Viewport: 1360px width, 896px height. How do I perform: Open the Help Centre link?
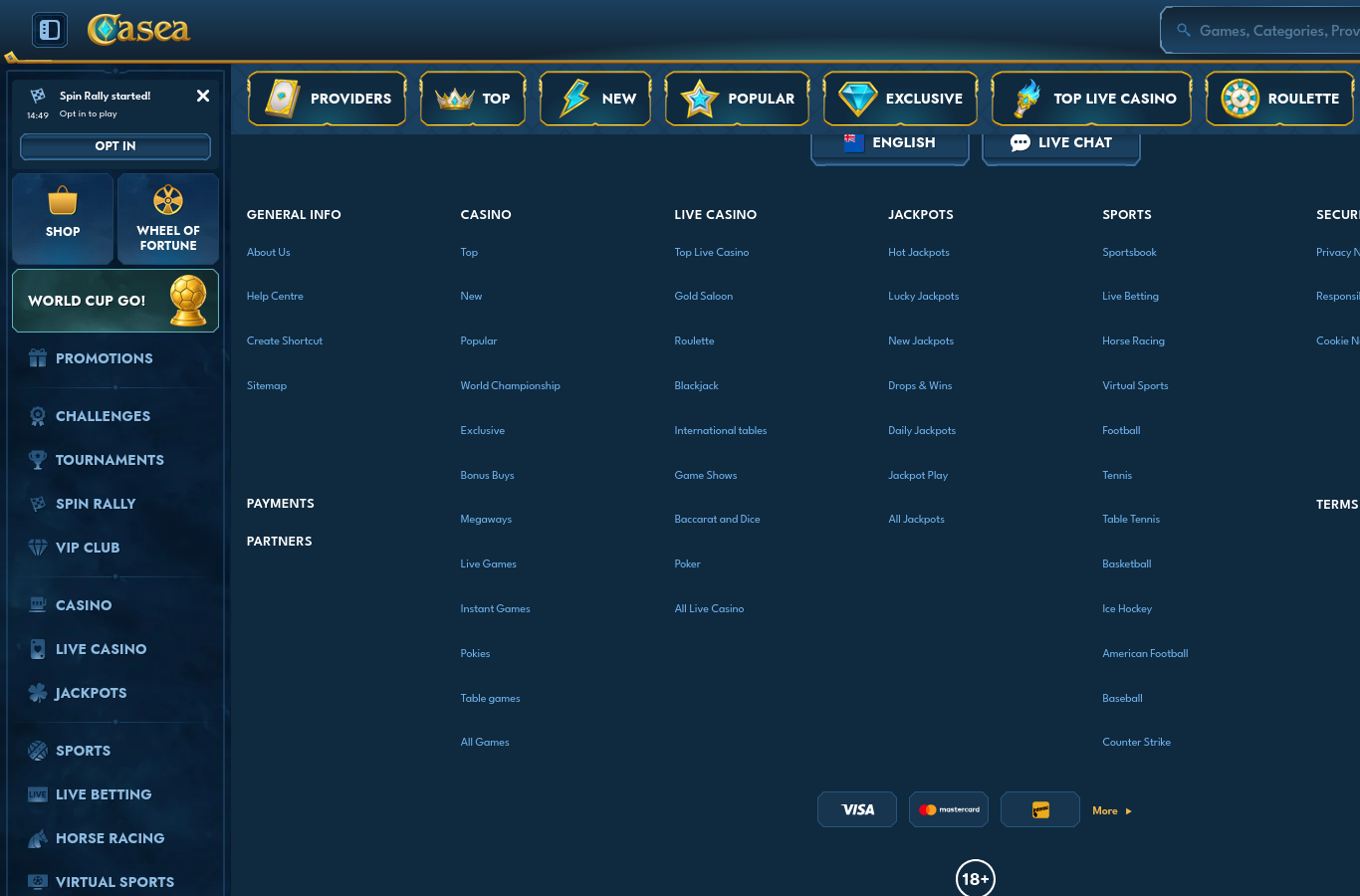(275, 297)
